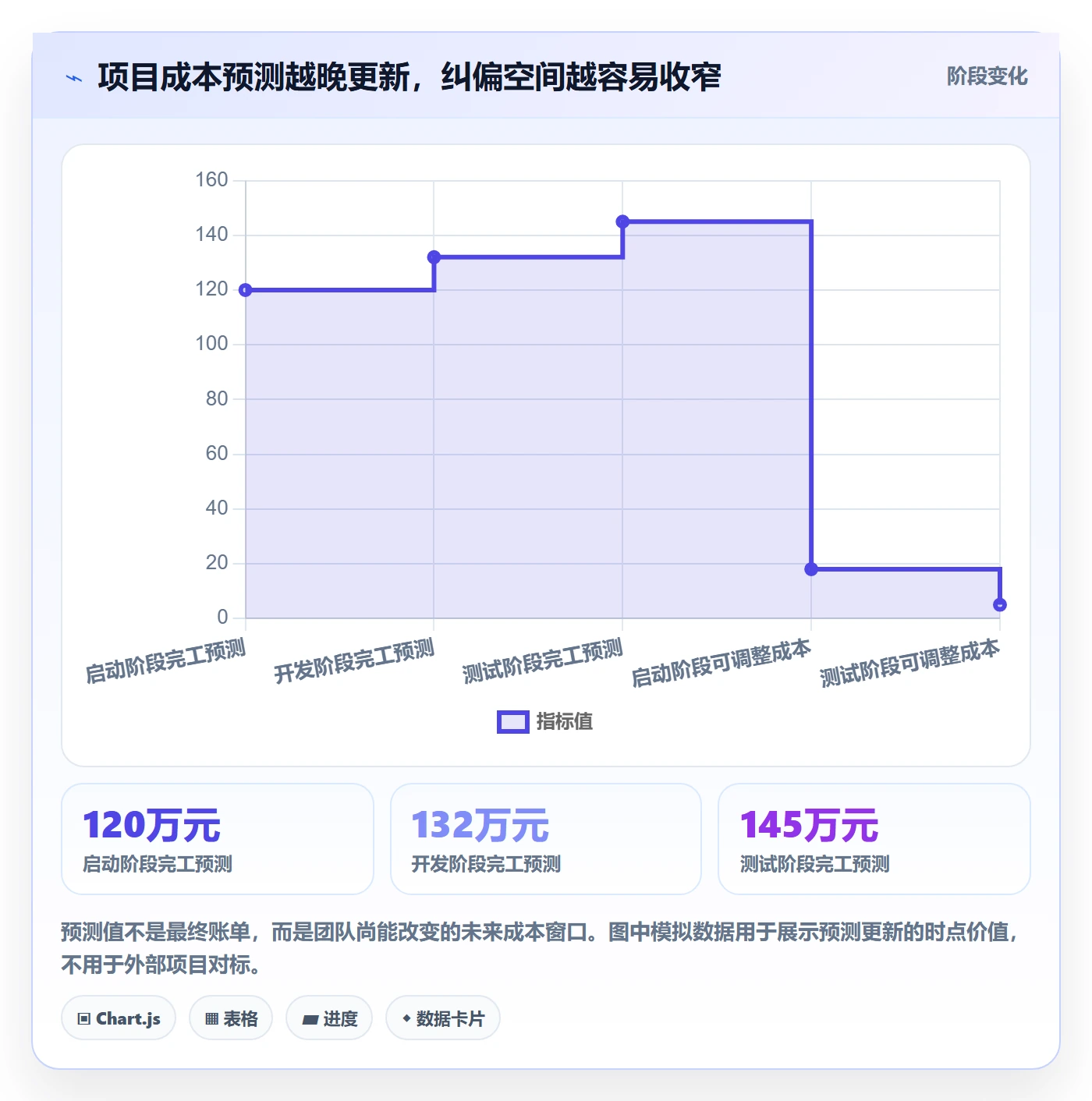Click the 指标值 legend text
1092x1101 pixels.
click(565, 722)
